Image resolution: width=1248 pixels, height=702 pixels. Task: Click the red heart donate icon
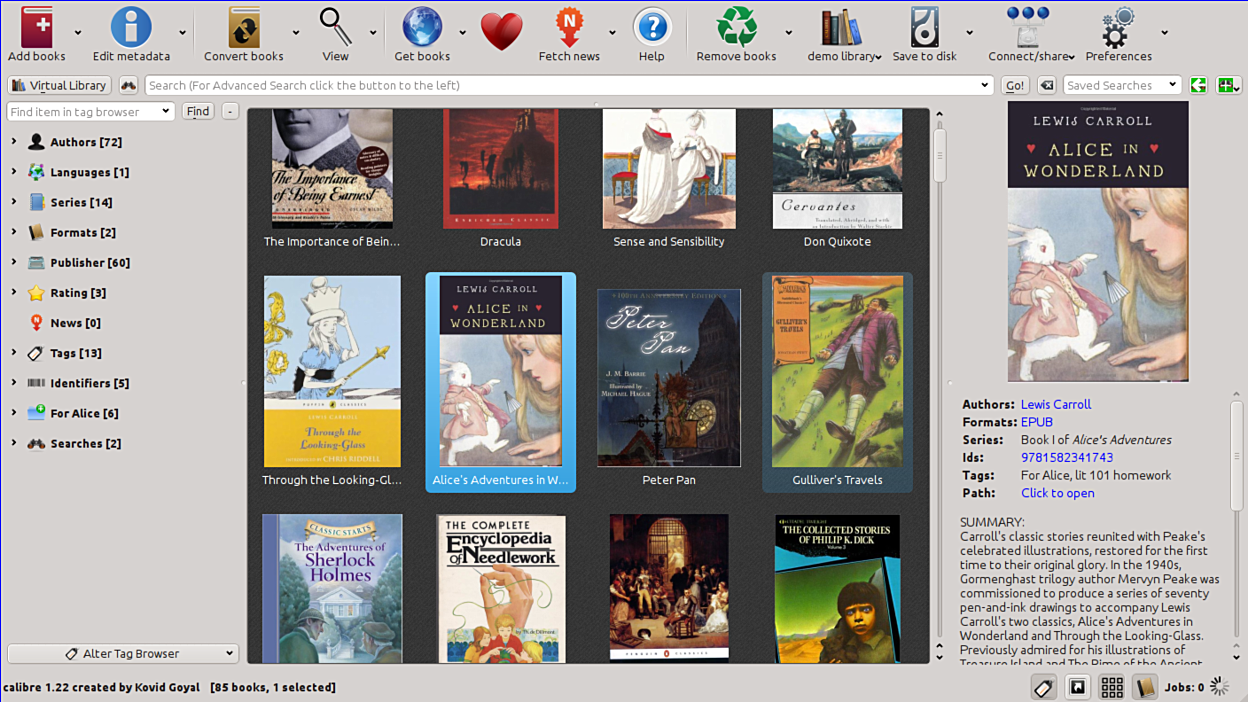coord(501,32)
